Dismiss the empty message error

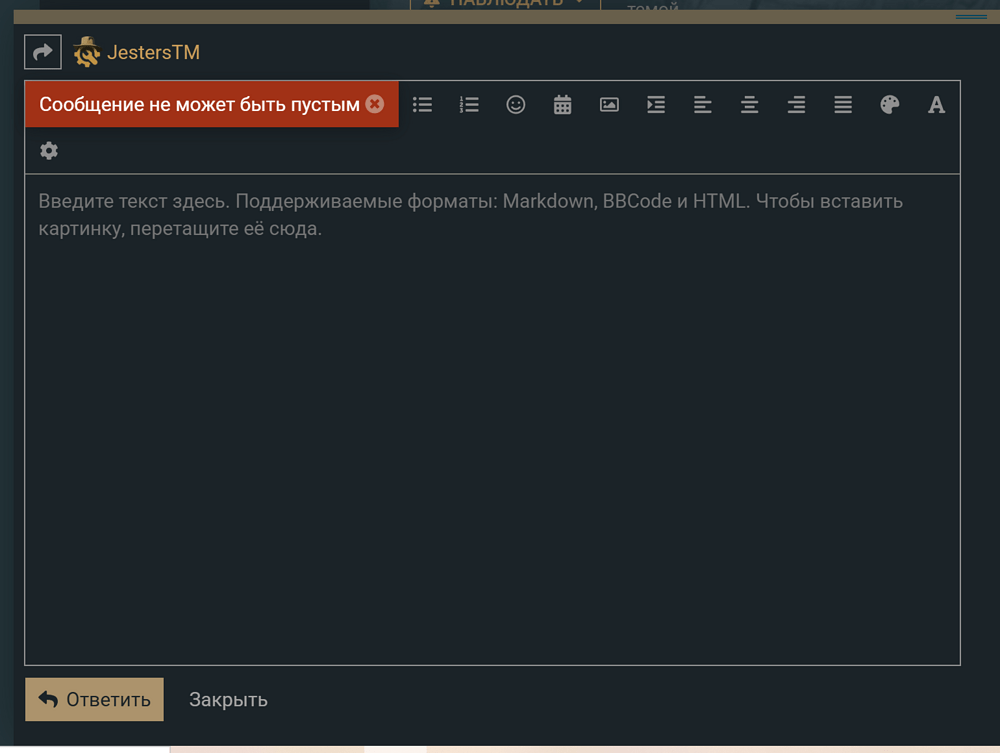pos(375,104)
